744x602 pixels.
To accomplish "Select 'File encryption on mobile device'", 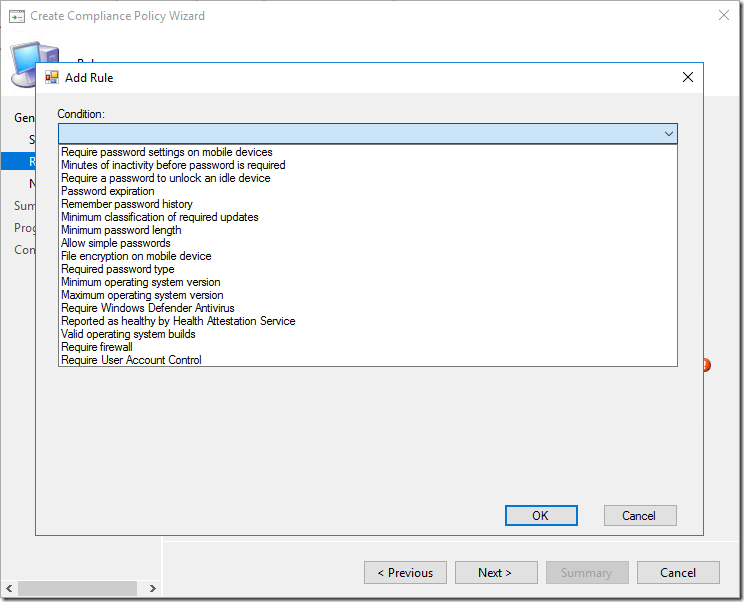I will 136,256.
